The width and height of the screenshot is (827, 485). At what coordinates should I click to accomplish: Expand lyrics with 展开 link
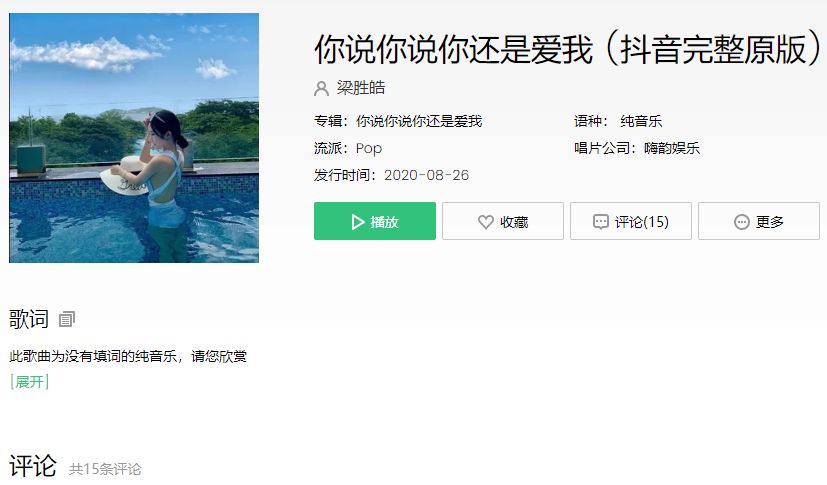point(30,381)
